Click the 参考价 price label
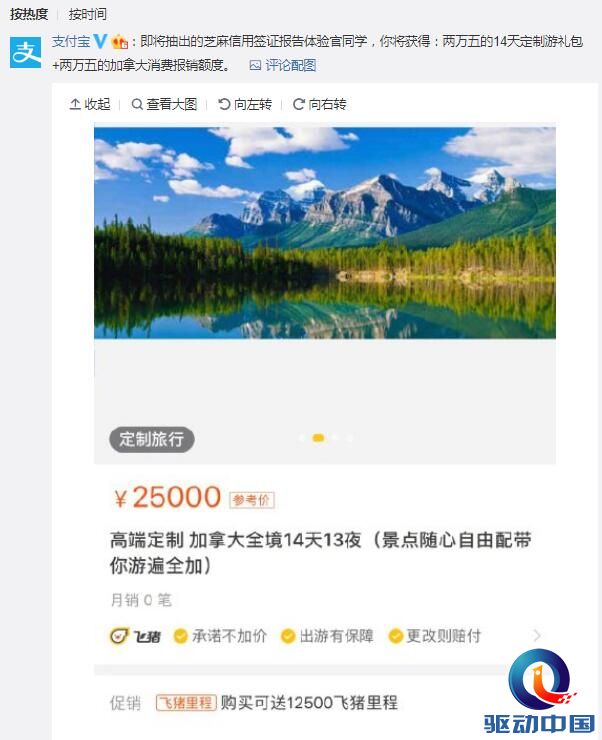Image resolution: width=602 pixels, height=740 pixels. point(251,500)
